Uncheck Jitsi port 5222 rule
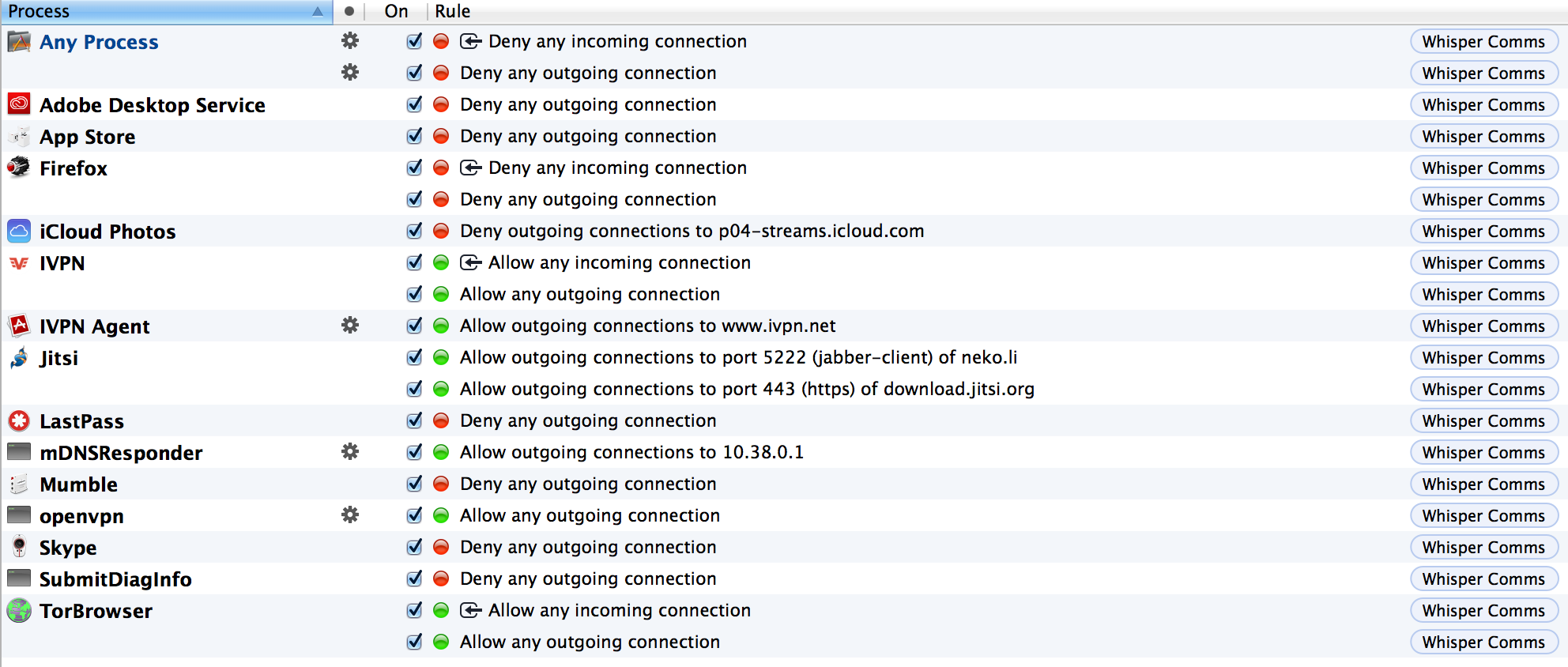The height and width of the screenshot is (667, 1568). [414, 357]
